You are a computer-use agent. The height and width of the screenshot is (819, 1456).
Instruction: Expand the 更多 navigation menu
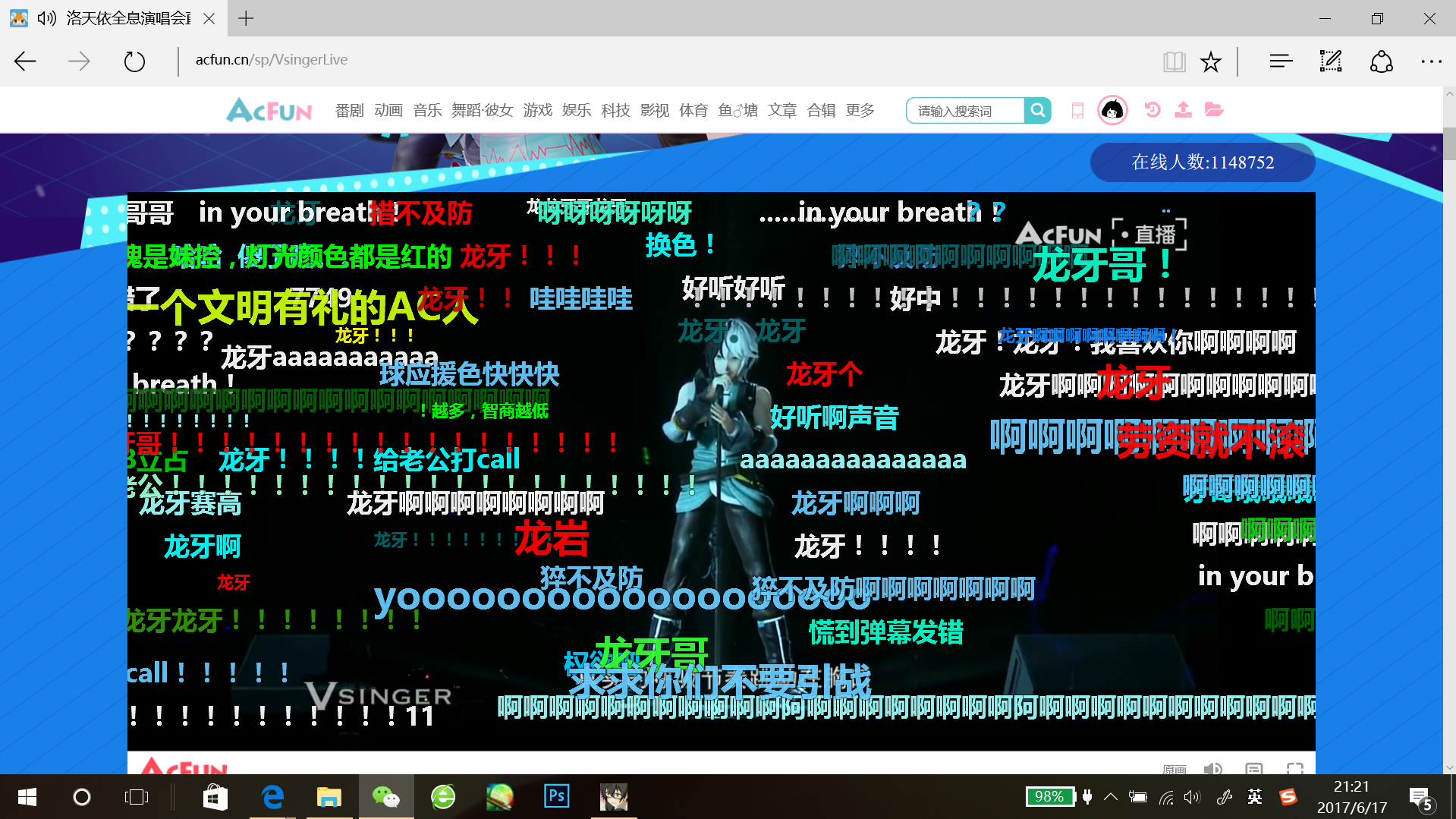pos(860,111)
